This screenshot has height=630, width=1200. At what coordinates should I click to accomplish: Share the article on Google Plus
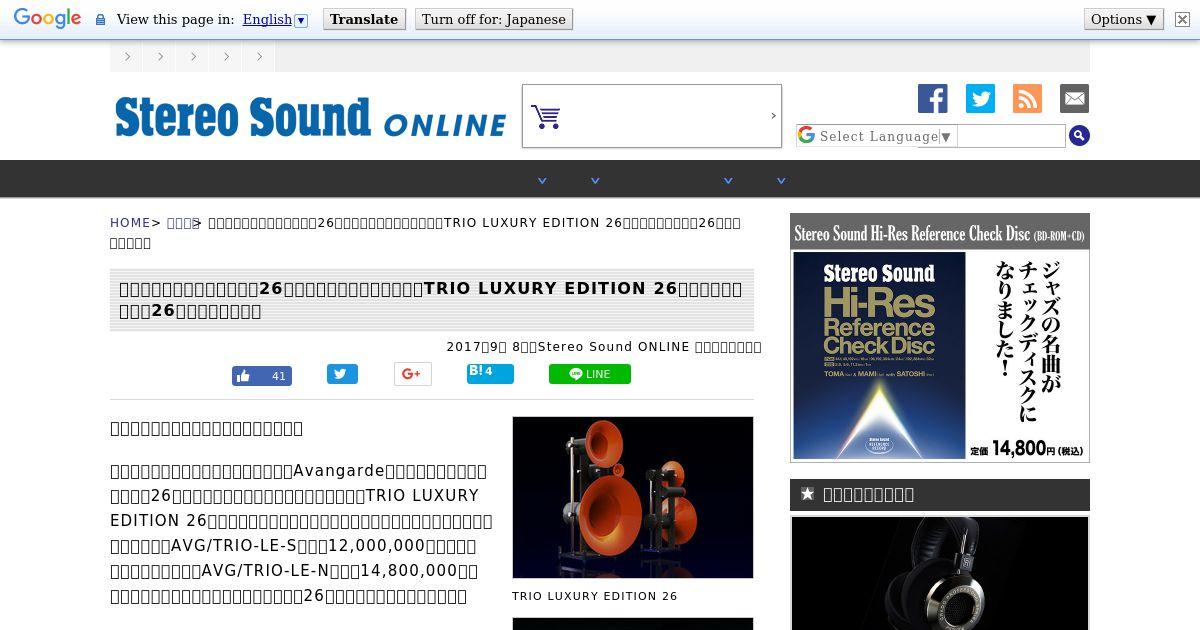point(413,374)
